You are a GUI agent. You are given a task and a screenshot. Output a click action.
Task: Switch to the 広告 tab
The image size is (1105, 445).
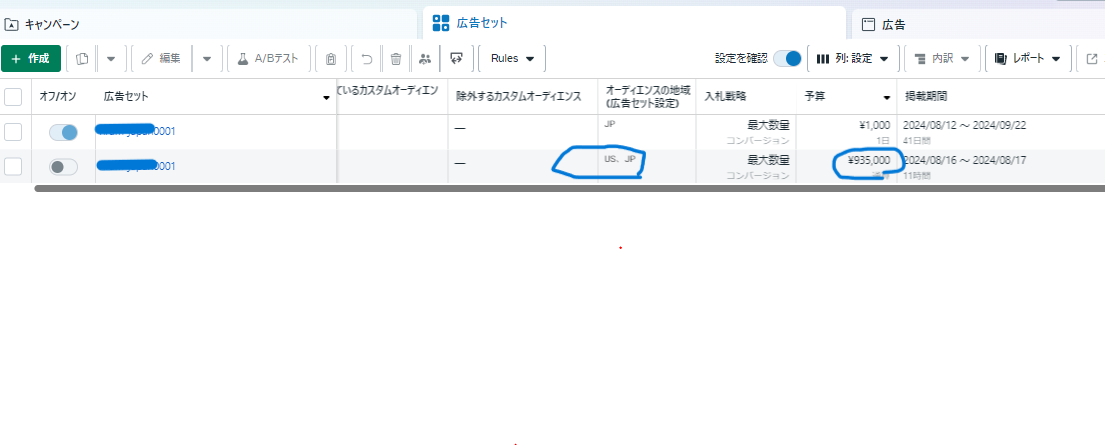point(978,25)
